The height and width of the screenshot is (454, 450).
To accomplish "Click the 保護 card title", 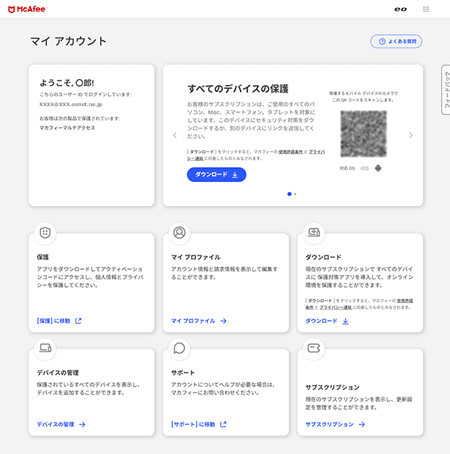I will tap(43, 257).
